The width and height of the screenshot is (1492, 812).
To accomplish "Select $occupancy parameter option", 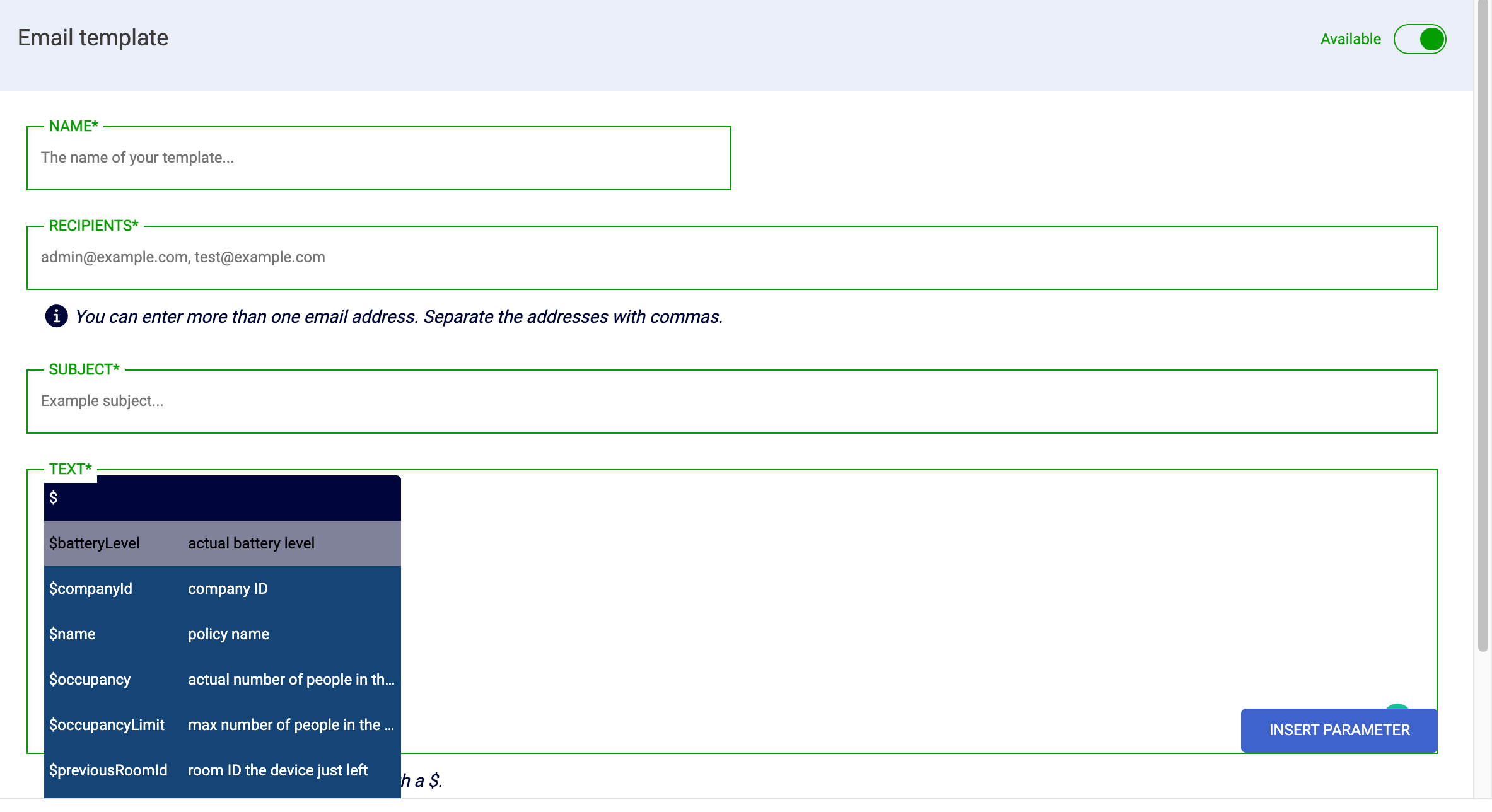I will tap(223, 680).
